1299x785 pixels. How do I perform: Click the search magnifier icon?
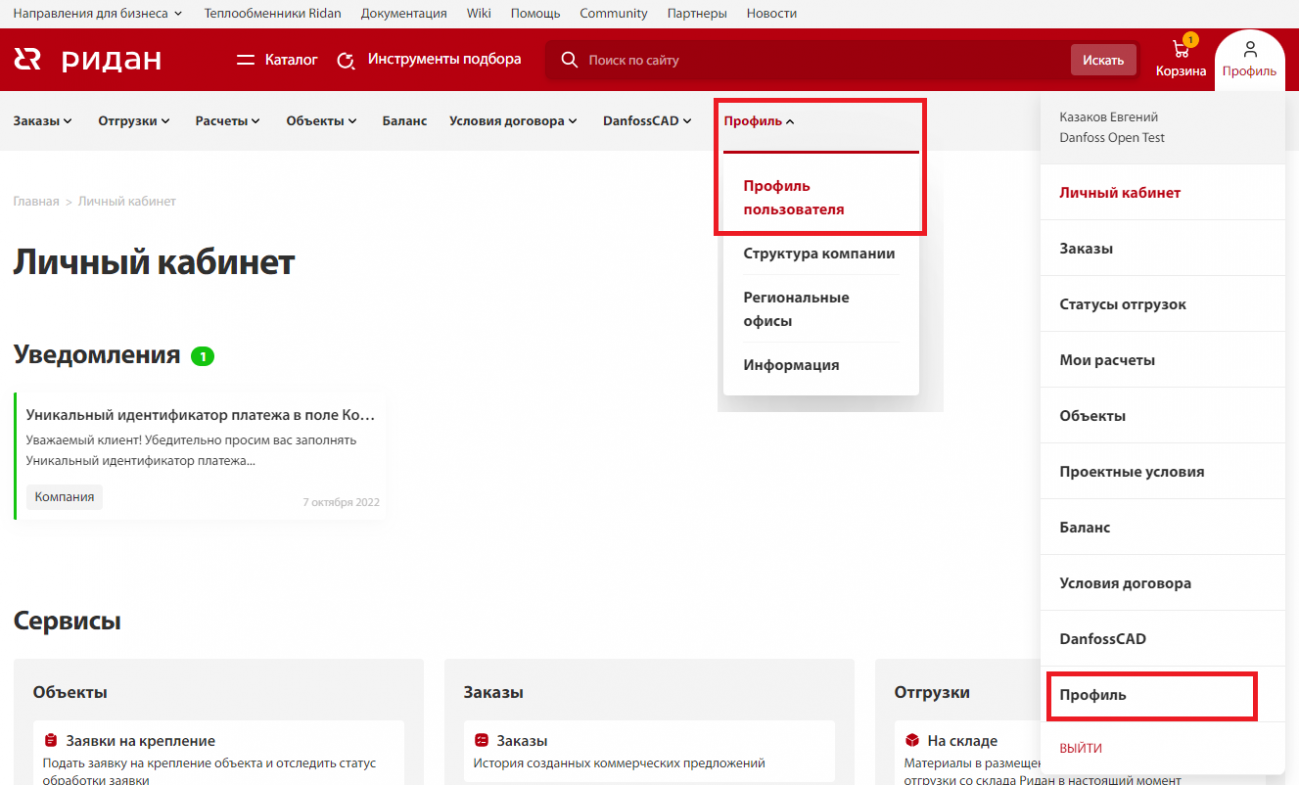click(x=568, y=60)
